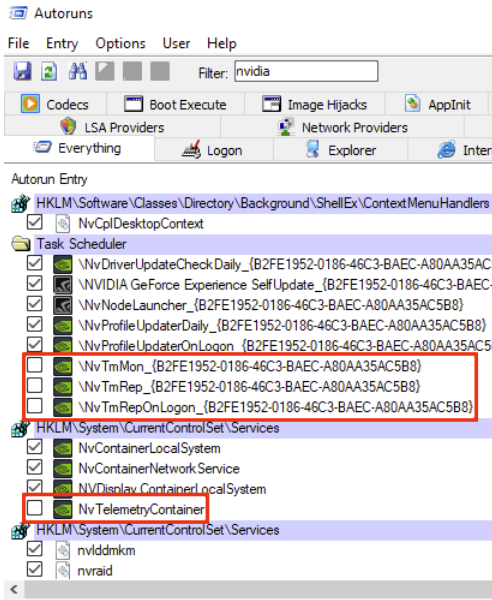Select the NvProfileUpdaterOnLogon task entry
This screenshot has width=492, height=600.
(x=285, y=346)
